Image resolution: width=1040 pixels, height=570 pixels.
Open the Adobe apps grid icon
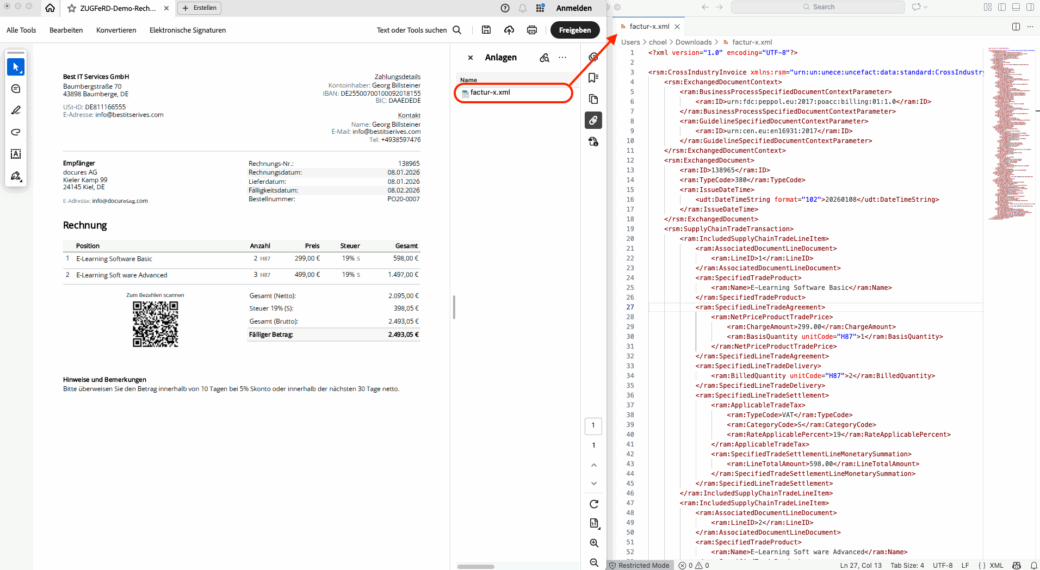tap(540, 8)
